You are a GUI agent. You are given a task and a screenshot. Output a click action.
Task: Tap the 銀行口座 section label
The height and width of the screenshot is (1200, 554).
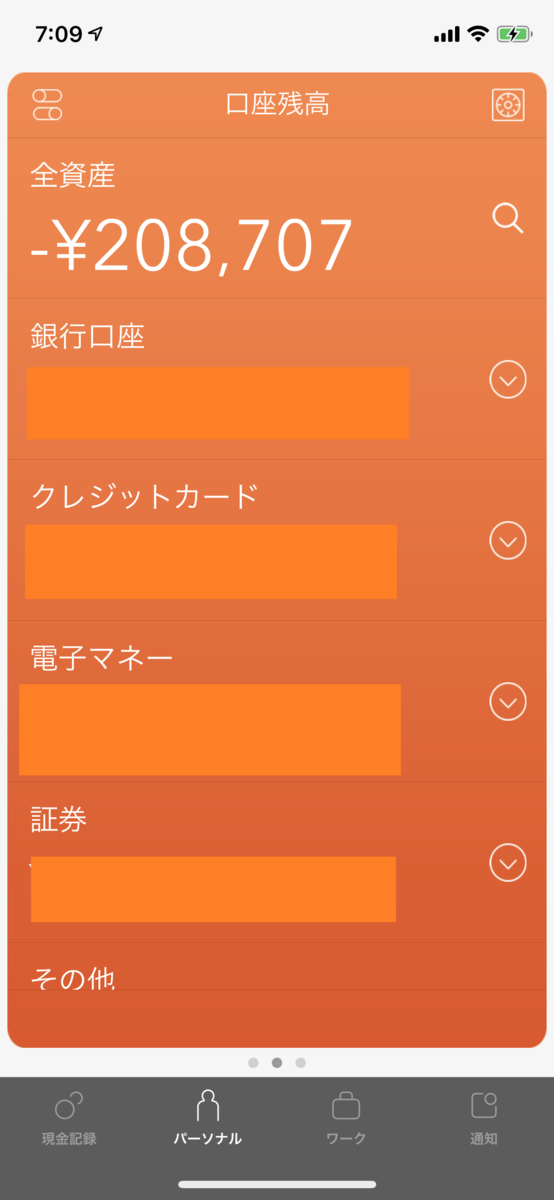pos(88,336)
